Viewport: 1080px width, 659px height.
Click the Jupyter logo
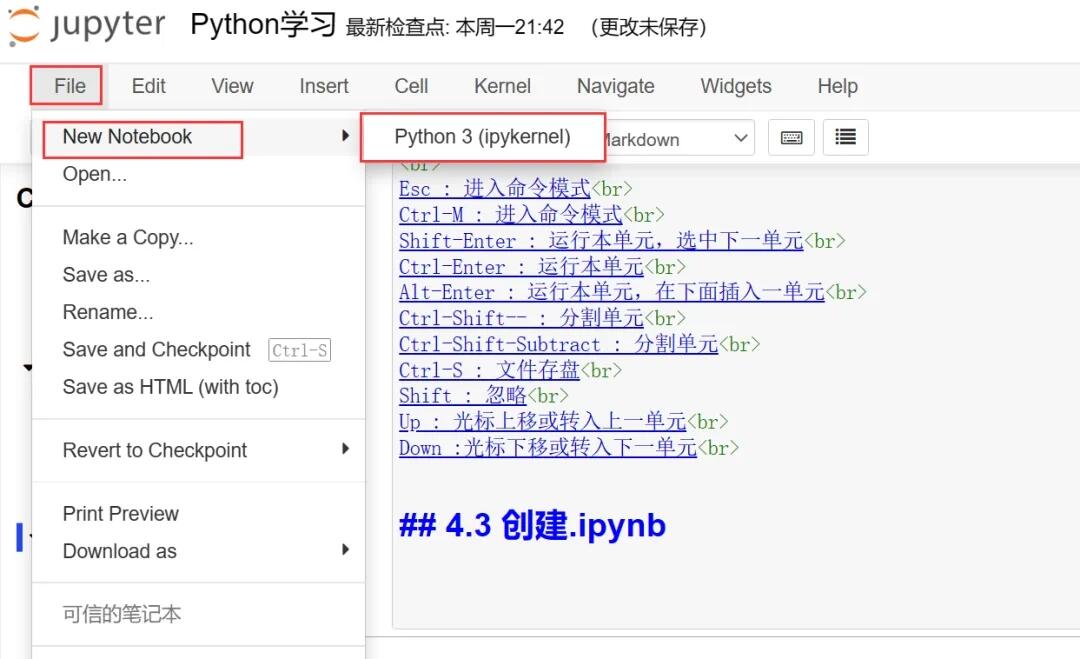point(87,25)
